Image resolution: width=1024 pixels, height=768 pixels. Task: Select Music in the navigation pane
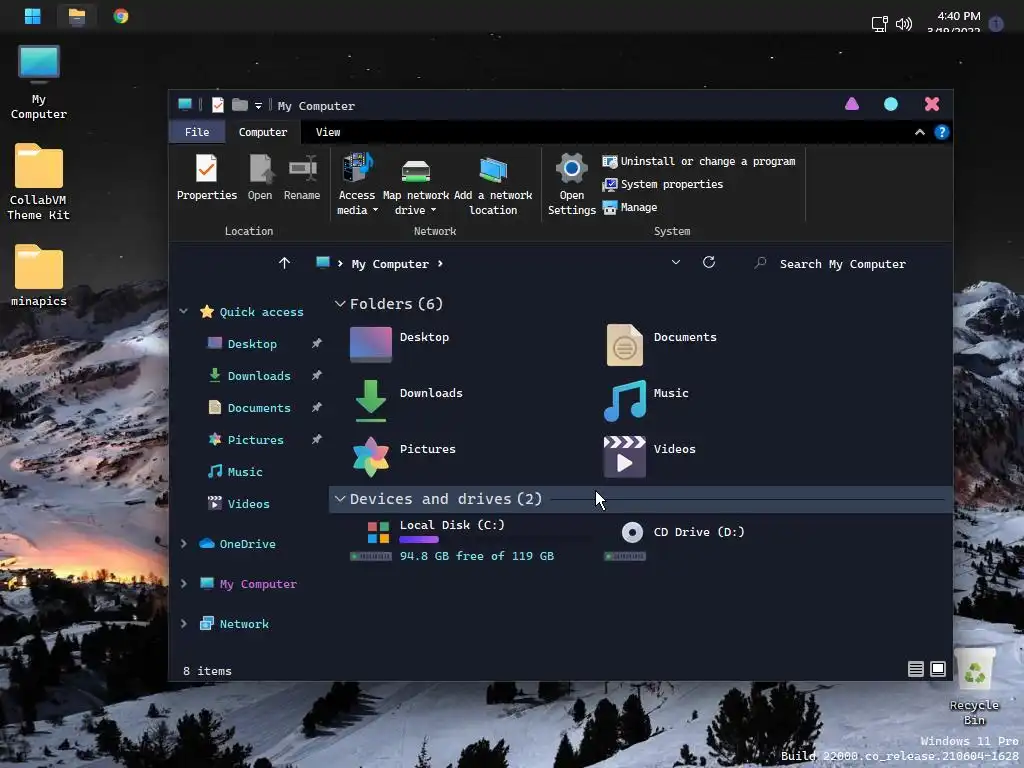[x=244, y=472]
